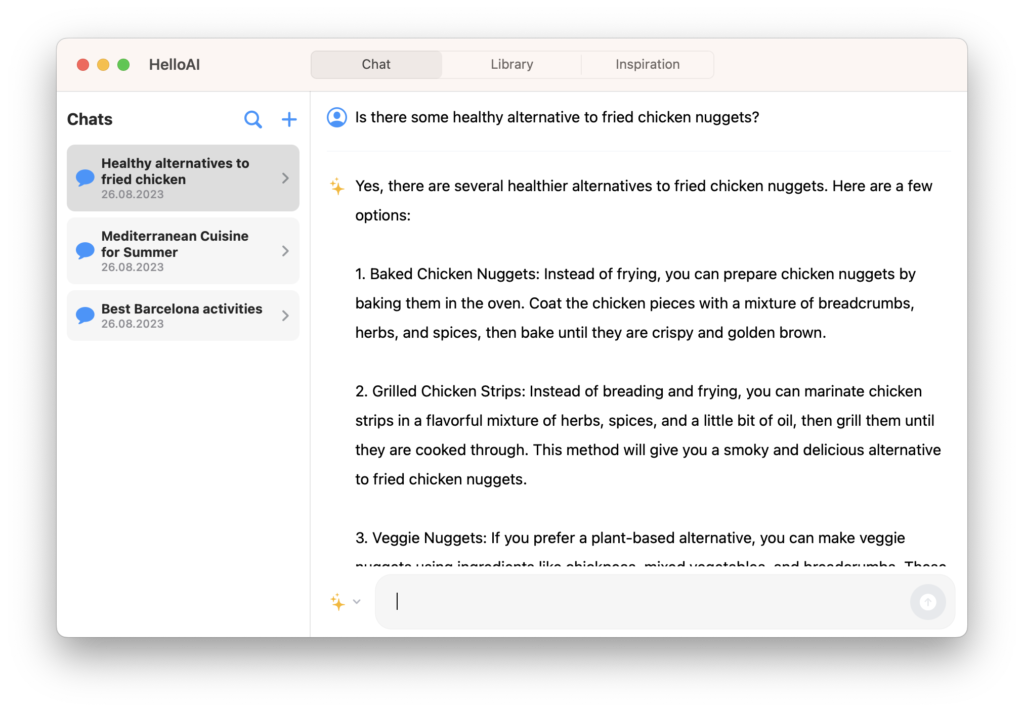Viewport: 1024px width, 712px height.
Task: Click the speech bubble icon of Healthy alternatives chat
Action: tap(85, 178)
